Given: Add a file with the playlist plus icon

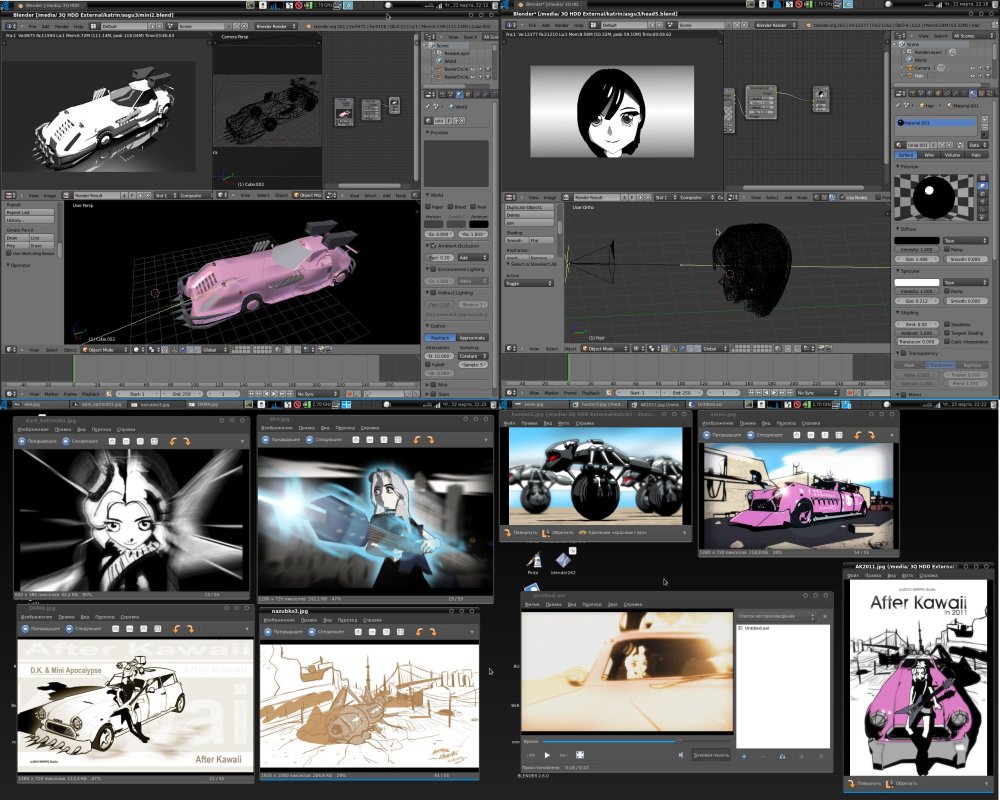Looking at the screenshot, I should (744, 756).
